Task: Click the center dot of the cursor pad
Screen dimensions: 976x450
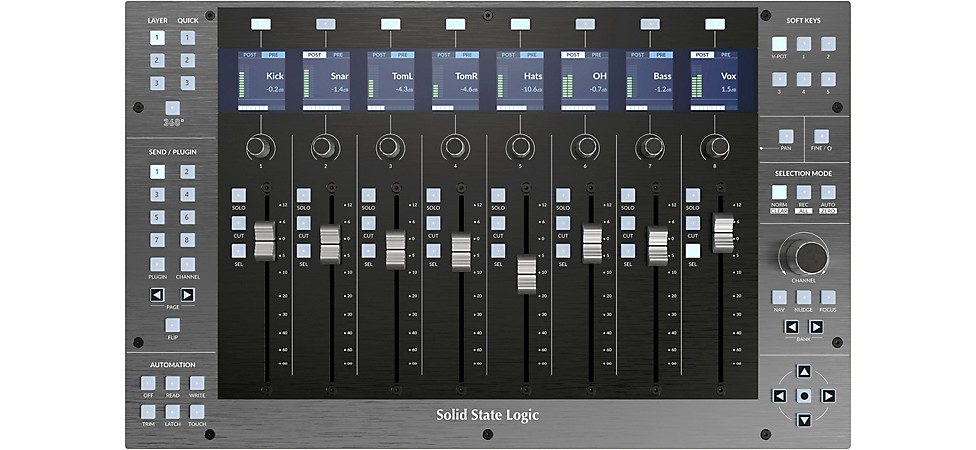Action: 804,396
